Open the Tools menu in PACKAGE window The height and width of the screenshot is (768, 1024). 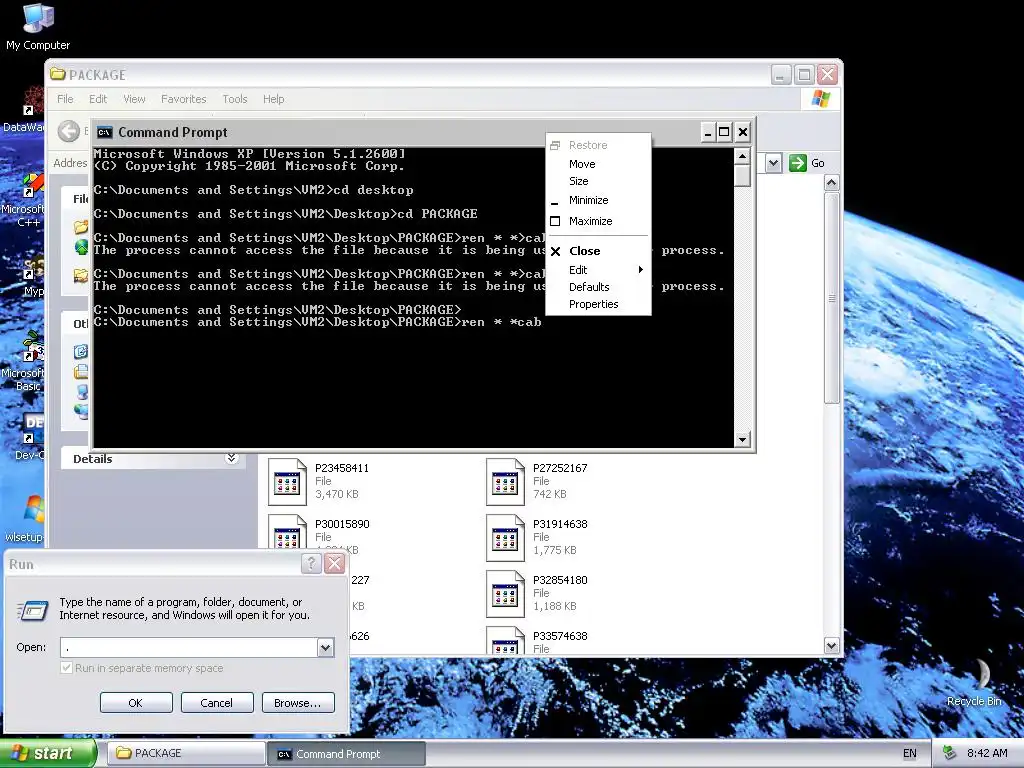234,99
